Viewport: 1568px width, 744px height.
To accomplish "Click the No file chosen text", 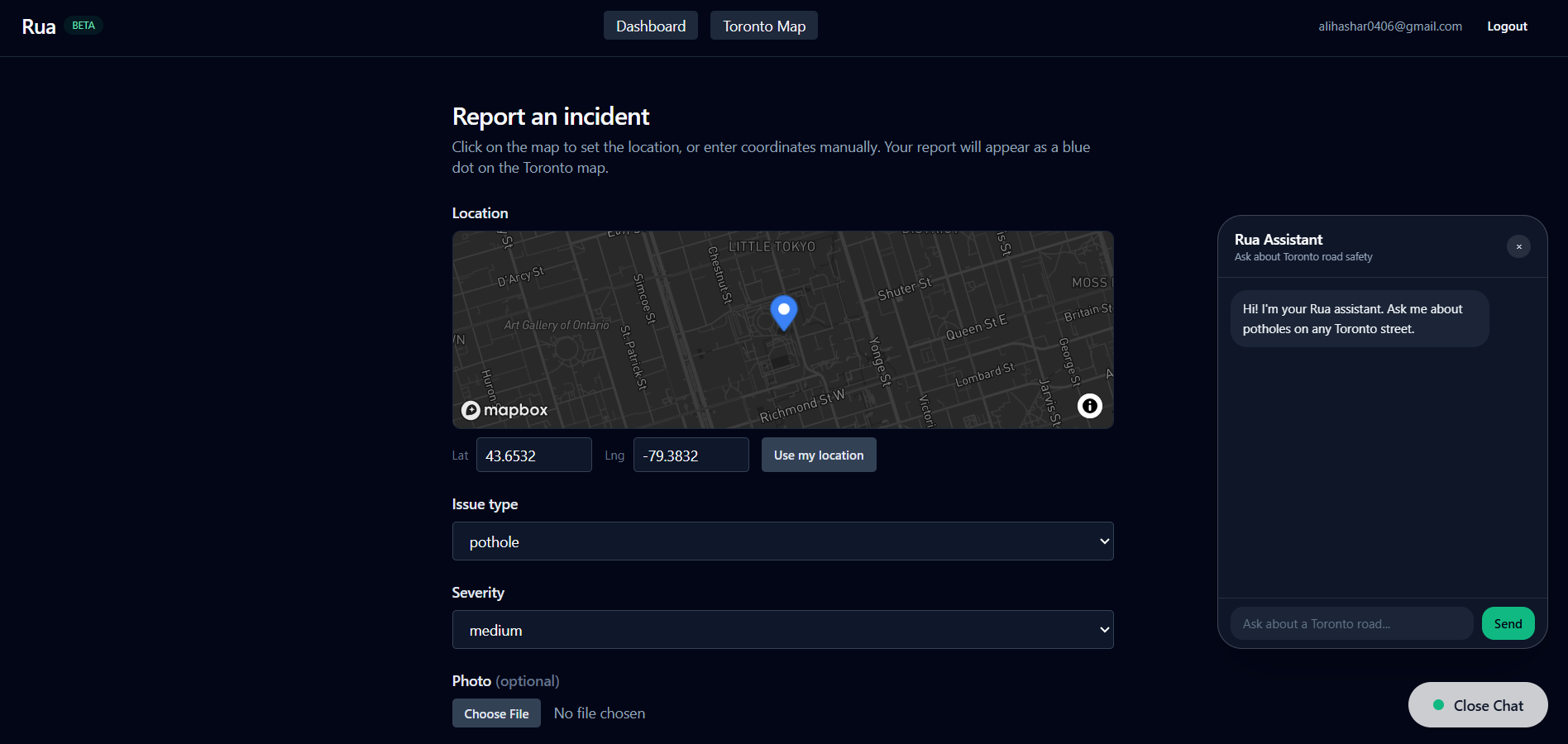I will 600,713.
